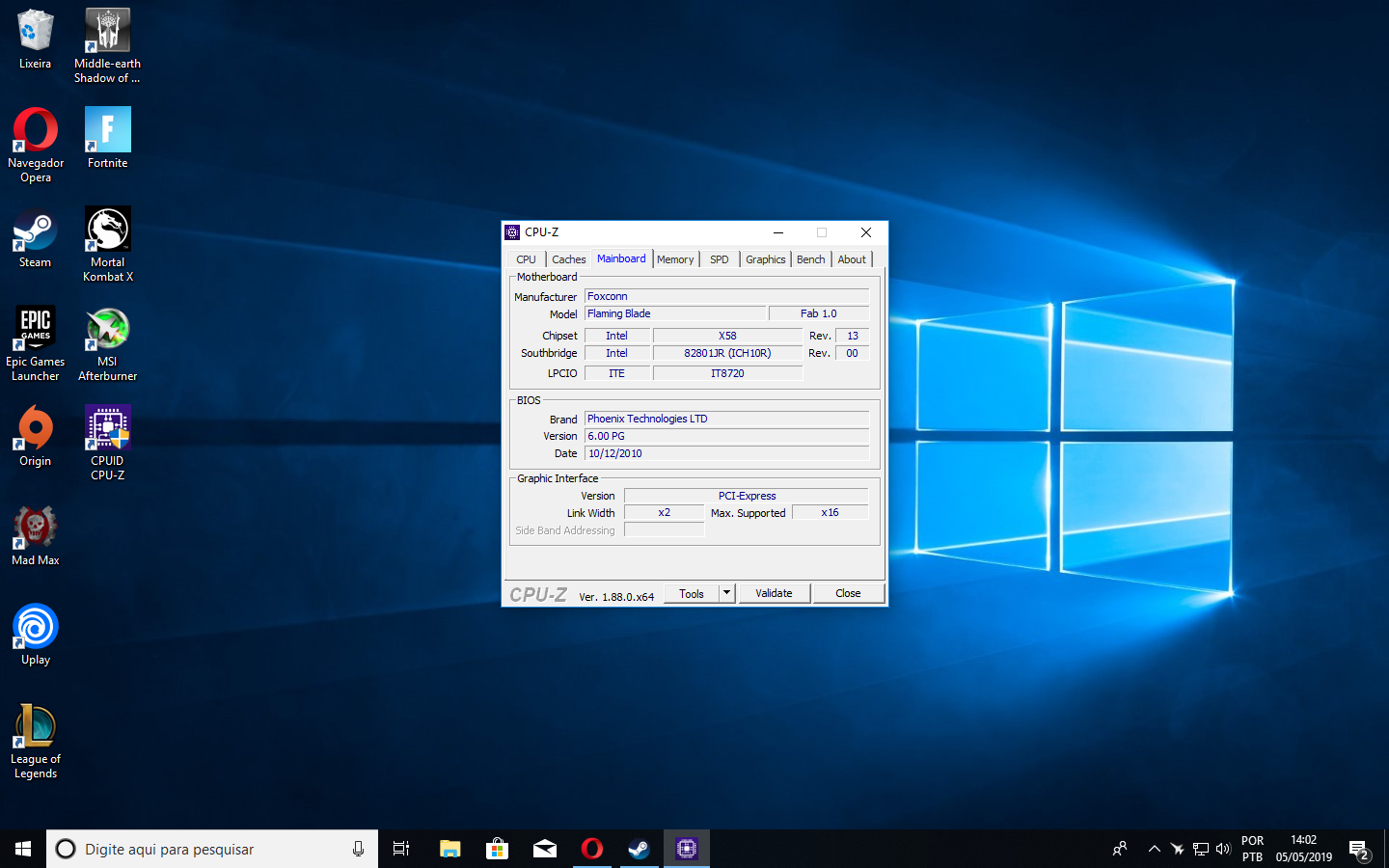This screenshot has height=868, width=1389.
Task: Select the Navegador Opera desktop shortcut
Action: [36, 145]
